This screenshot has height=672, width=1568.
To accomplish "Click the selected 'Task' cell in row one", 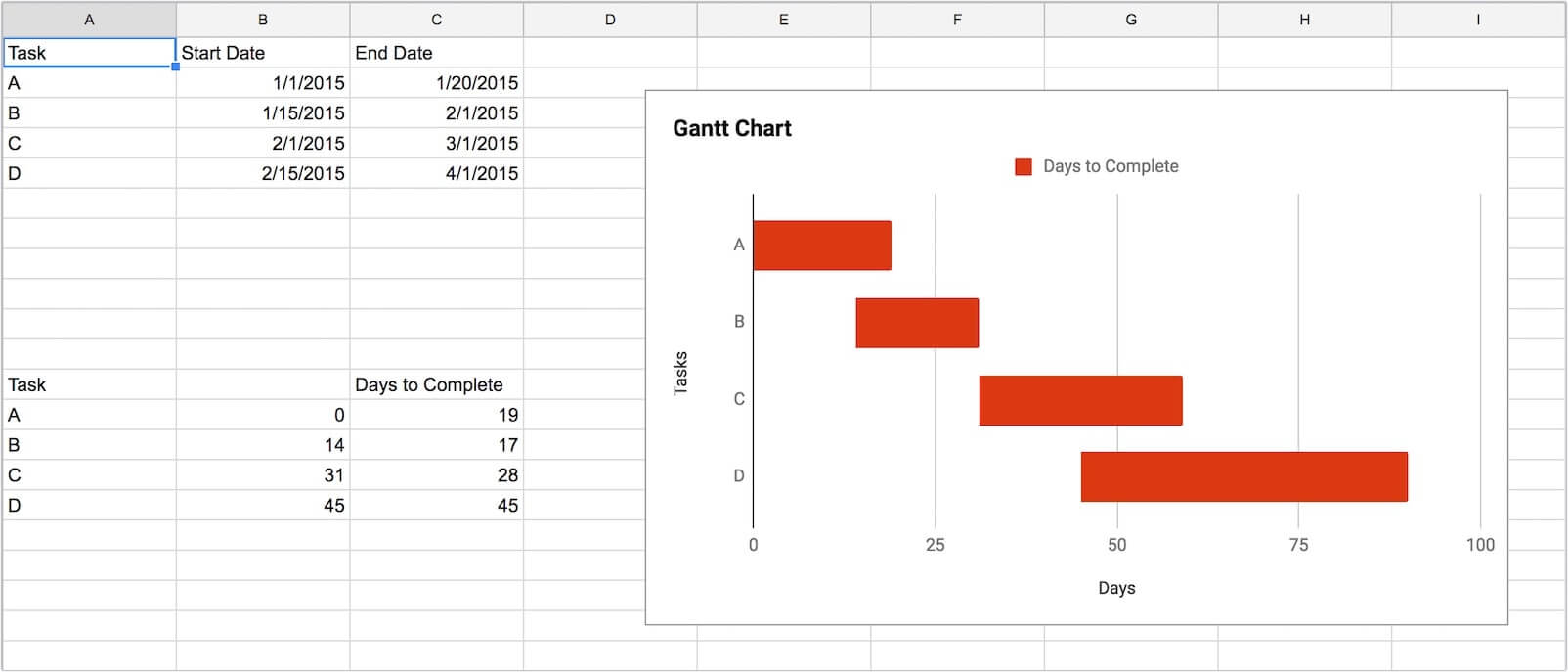I will tap(89, 53).
